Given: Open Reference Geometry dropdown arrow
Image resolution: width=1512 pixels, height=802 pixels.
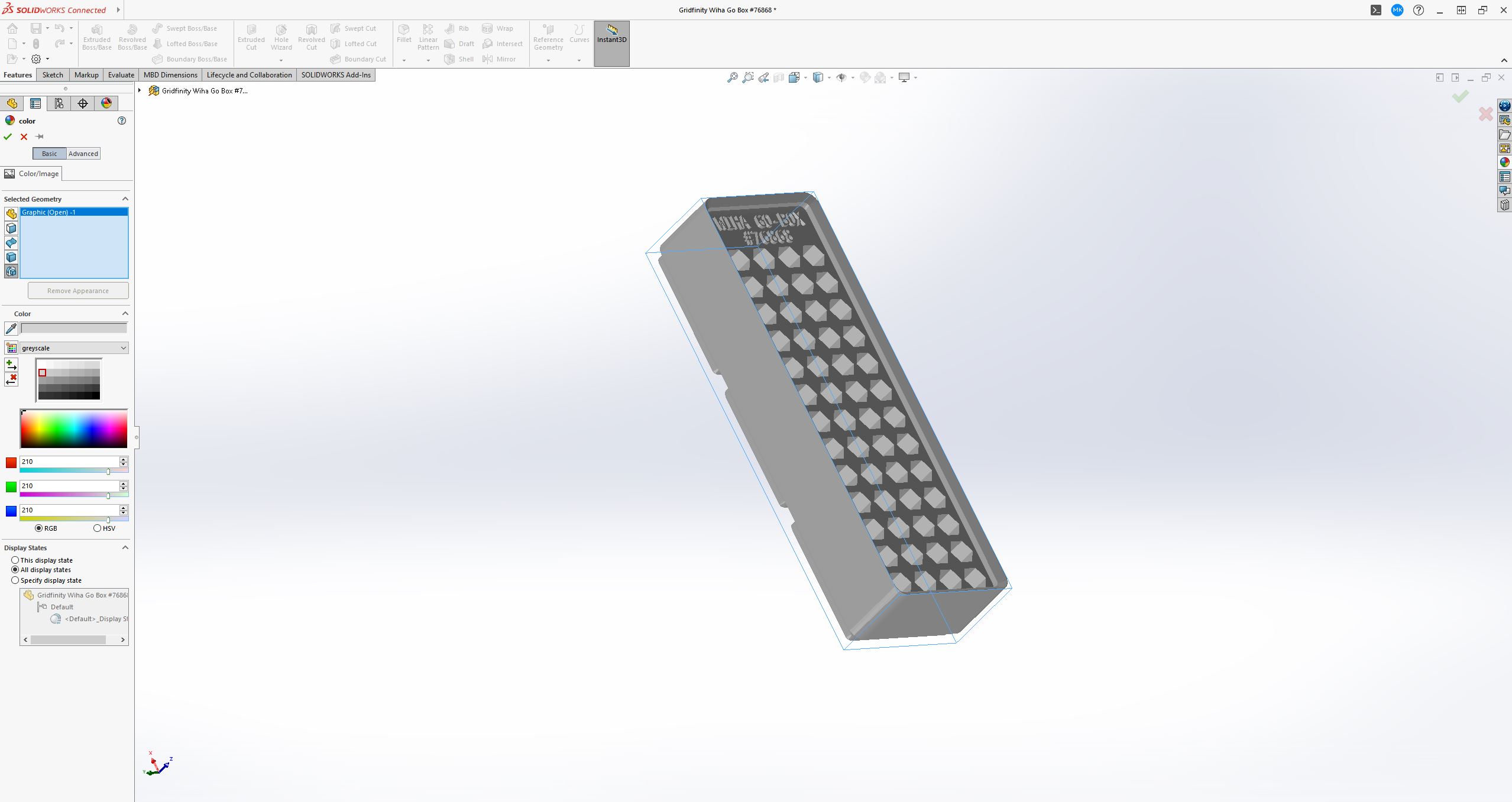Looking at the screenshot, I should coord(548,60).
